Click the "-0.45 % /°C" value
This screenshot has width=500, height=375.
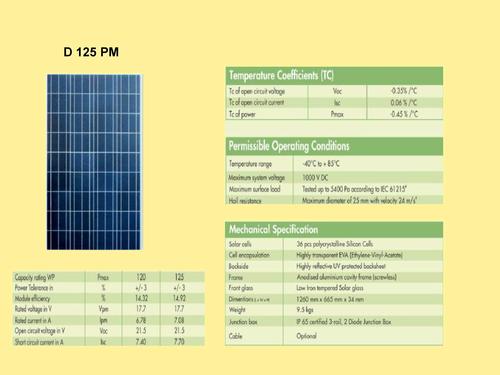pos(404,114)
